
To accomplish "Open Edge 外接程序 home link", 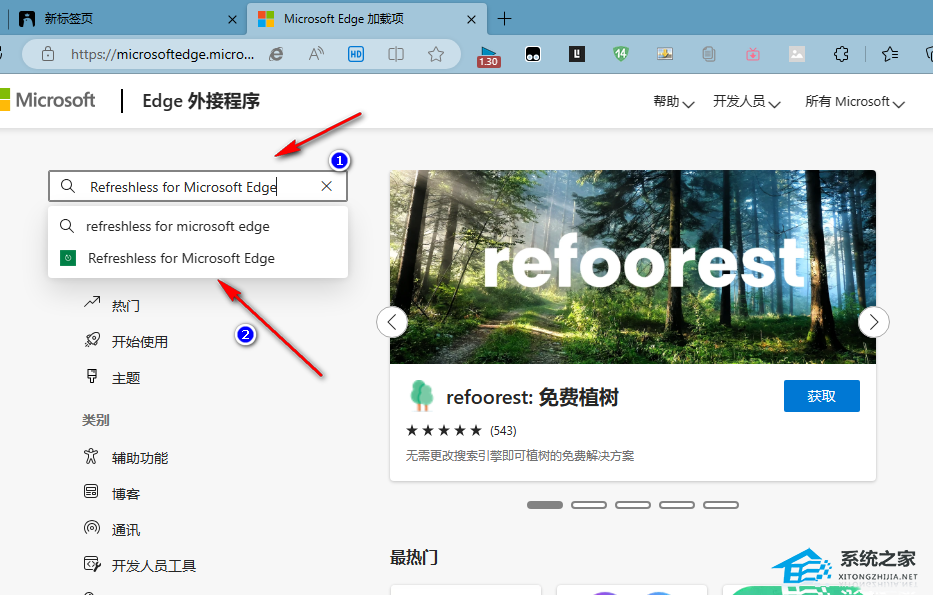I will click(201, 101).
